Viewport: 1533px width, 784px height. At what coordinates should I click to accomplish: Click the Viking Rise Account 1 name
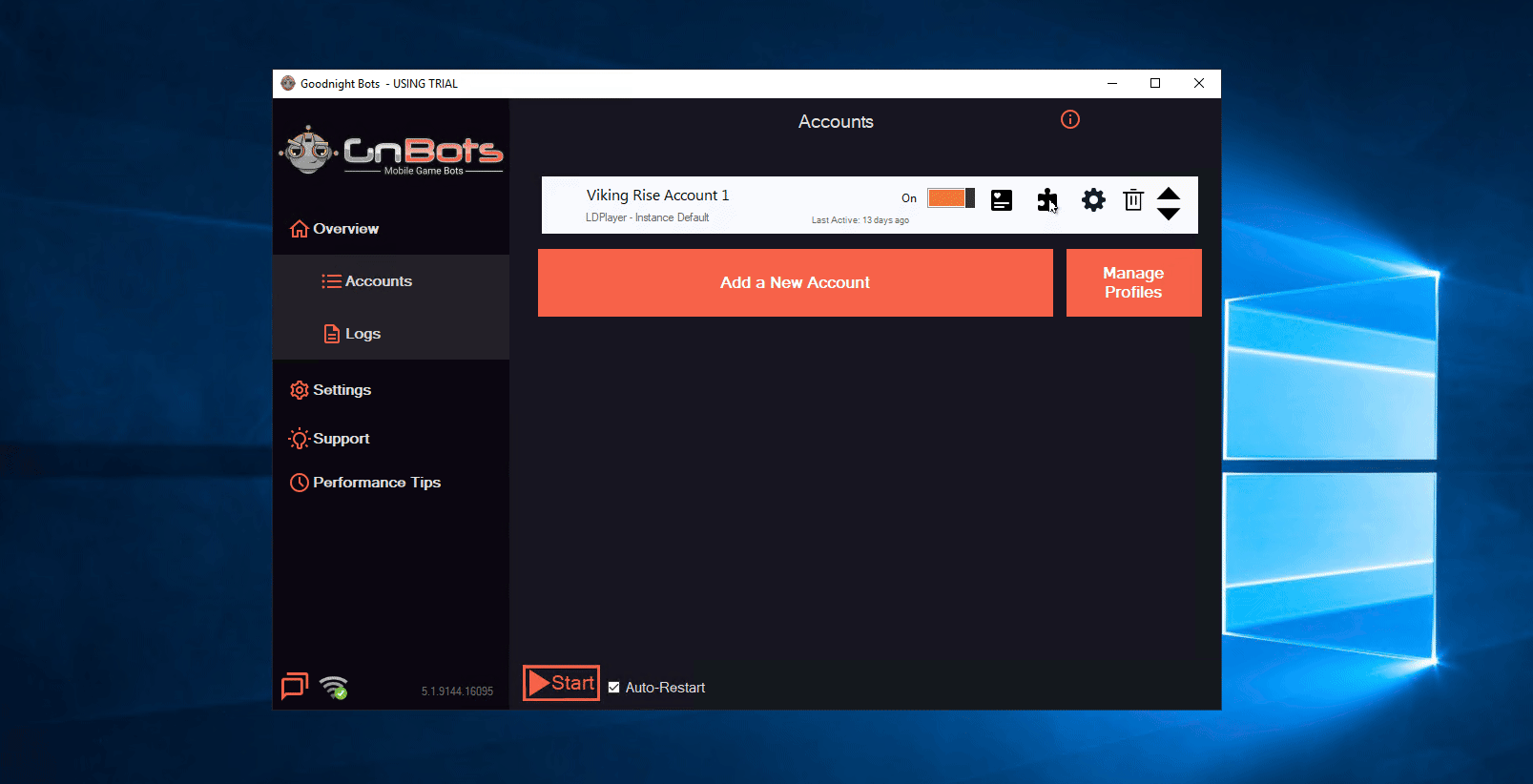tap(657, 196)
